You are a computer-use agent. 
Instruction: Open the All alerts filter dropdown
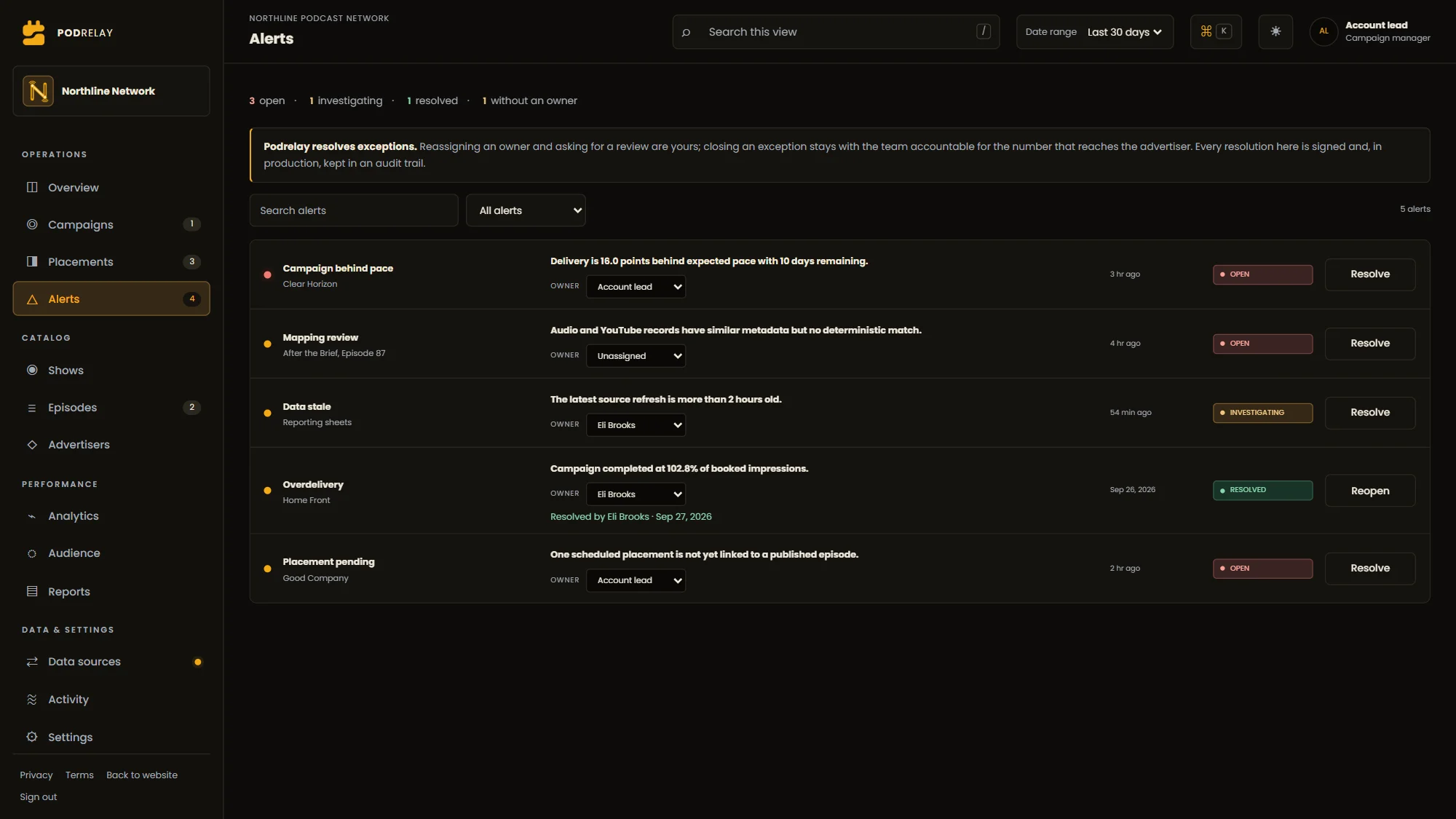coord(526,210)
